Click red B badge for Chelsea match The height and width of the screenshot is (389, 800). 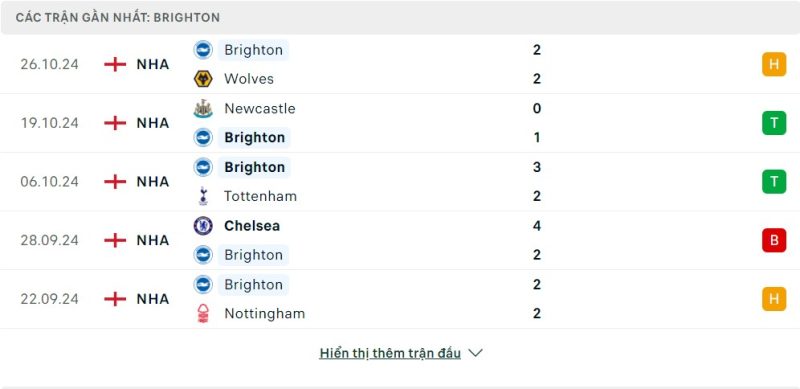tap(774, 240)
